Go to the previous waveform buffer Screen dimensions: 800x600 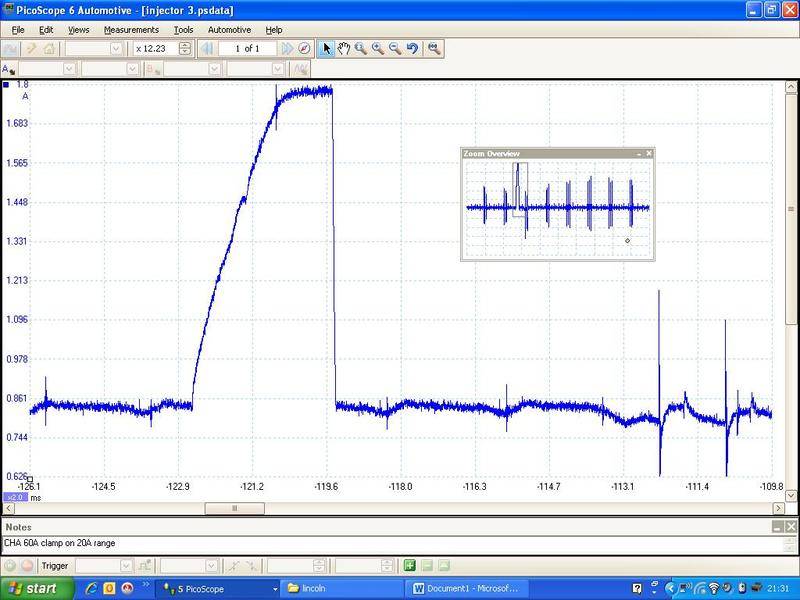pos(207,48)
